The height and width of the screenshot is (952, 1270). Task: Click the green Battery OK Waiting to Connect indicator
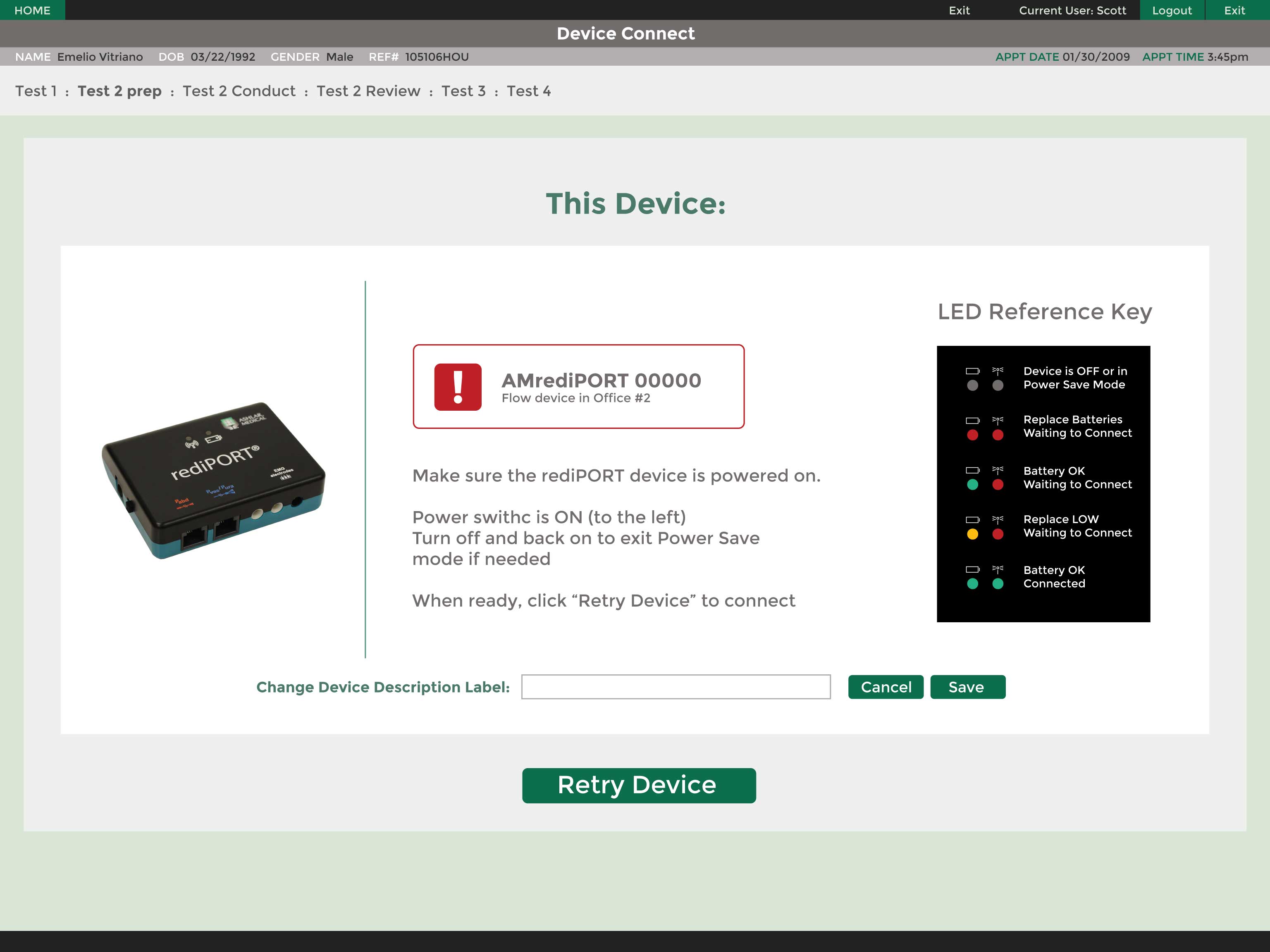(973, 485)
